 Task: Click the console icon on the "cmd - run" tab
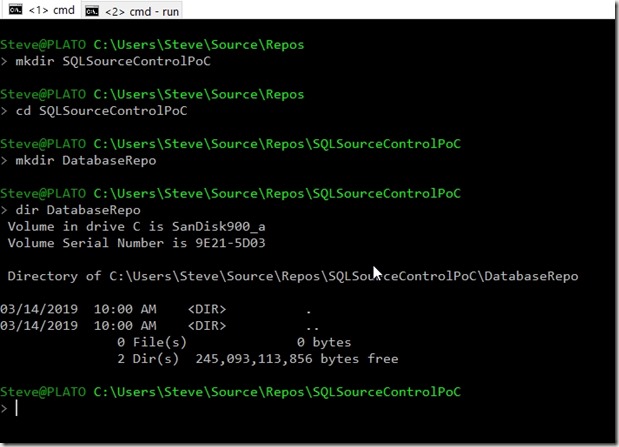[x=92, y=12]
